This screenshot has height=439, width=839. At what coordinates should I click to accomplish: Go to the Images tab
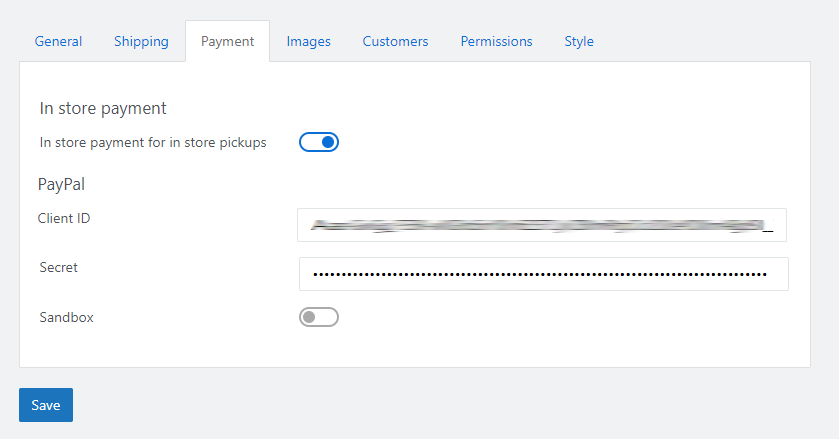click(x=308, y=41)
